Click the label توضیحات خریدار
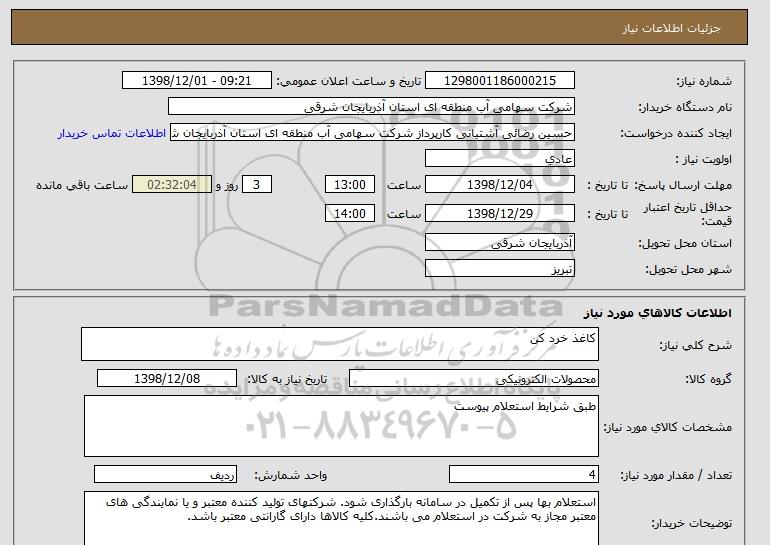This screenshot has width=770, height=545. point(692,523)
